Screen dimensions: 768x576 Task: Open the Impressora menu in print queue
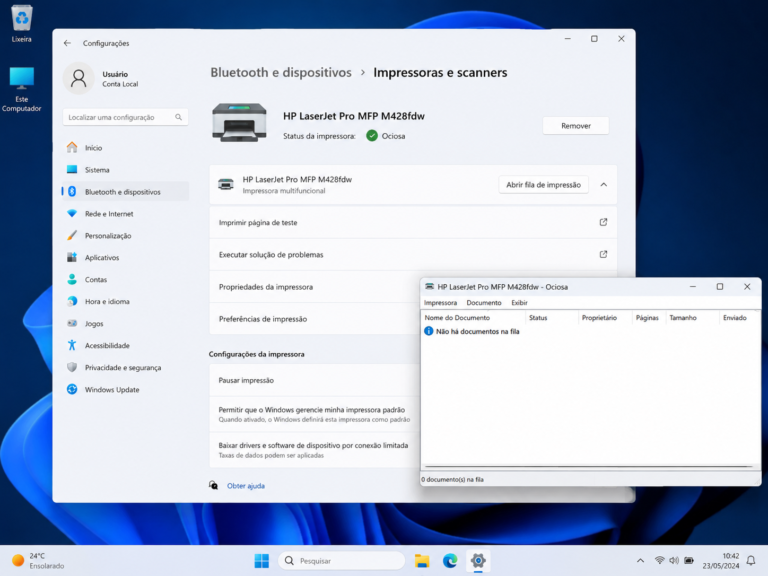click(x=440, y=303)
